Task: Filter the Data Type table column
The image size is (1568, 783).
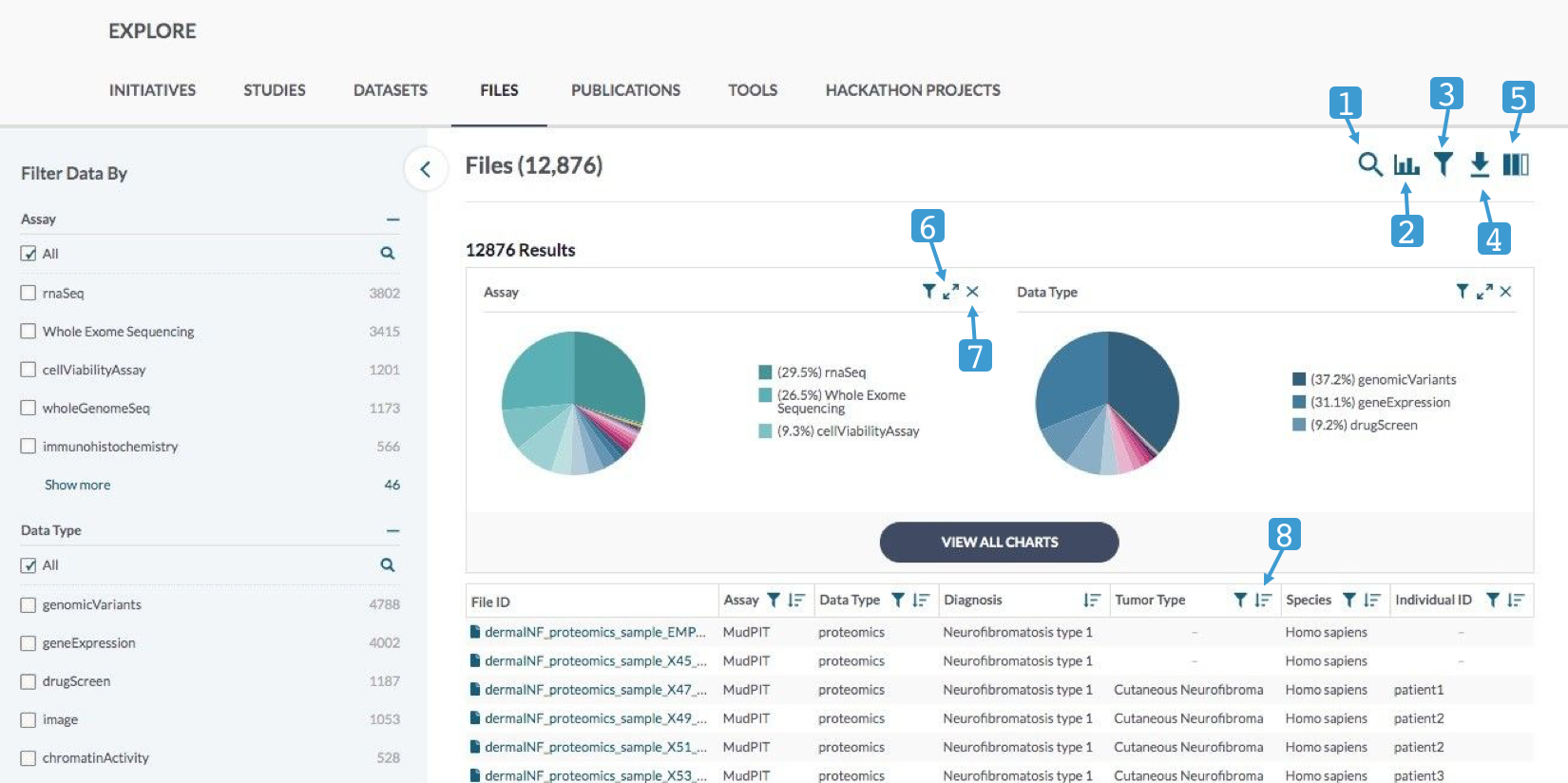Action: [897, 600]
